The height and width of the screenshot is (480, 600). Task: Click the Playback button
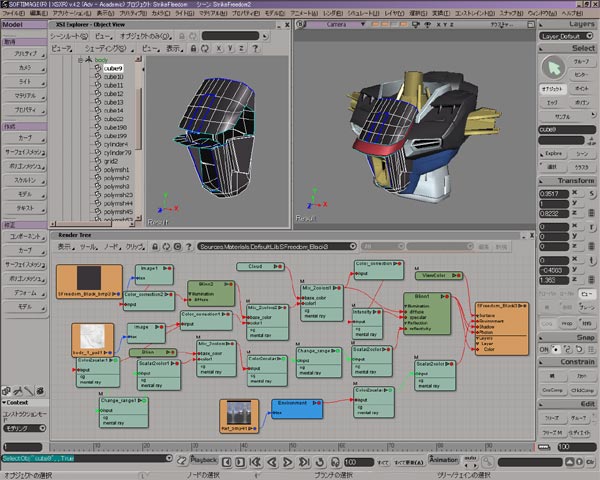click(204, 460)
